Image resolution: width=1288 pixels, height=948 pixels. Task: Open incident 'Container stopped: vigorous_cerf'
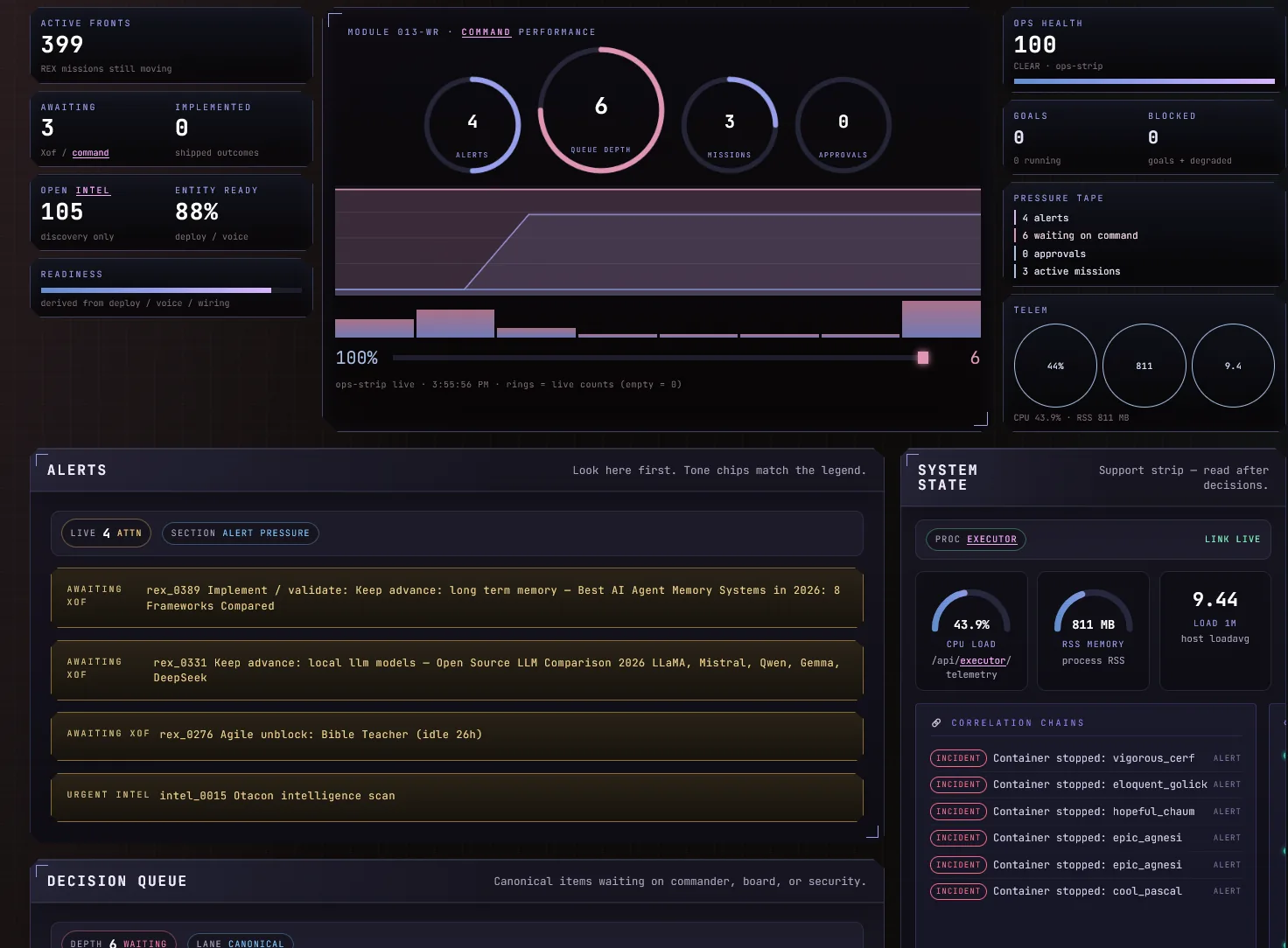pos(1086,758)
